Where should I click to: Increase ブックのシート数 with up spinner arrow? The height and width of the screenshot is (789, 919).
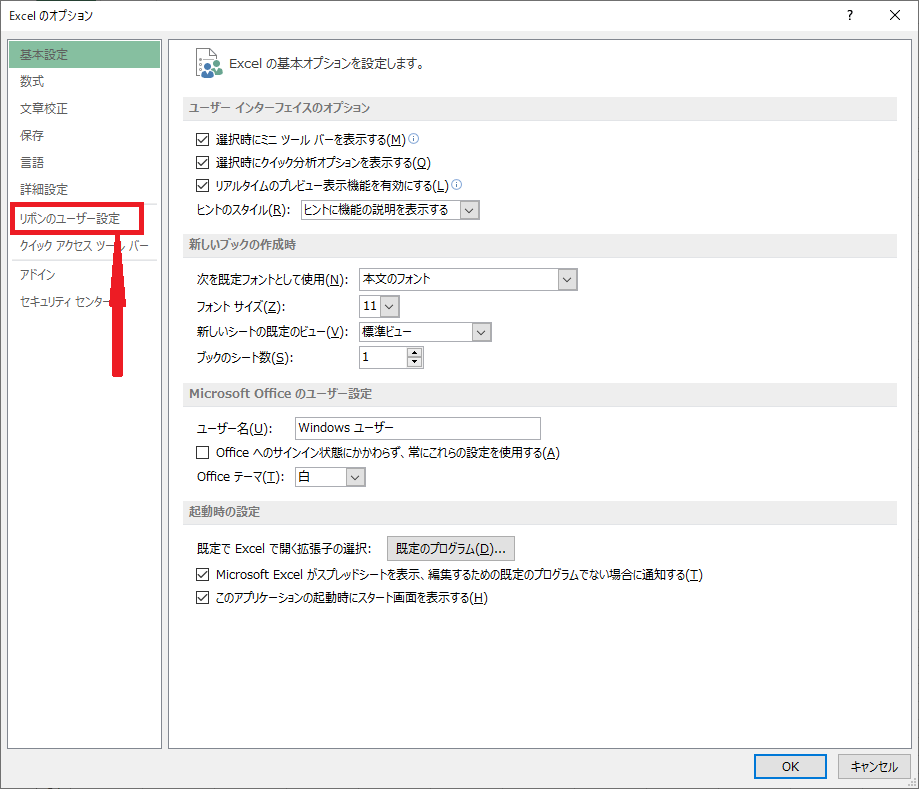coord(414,352)
